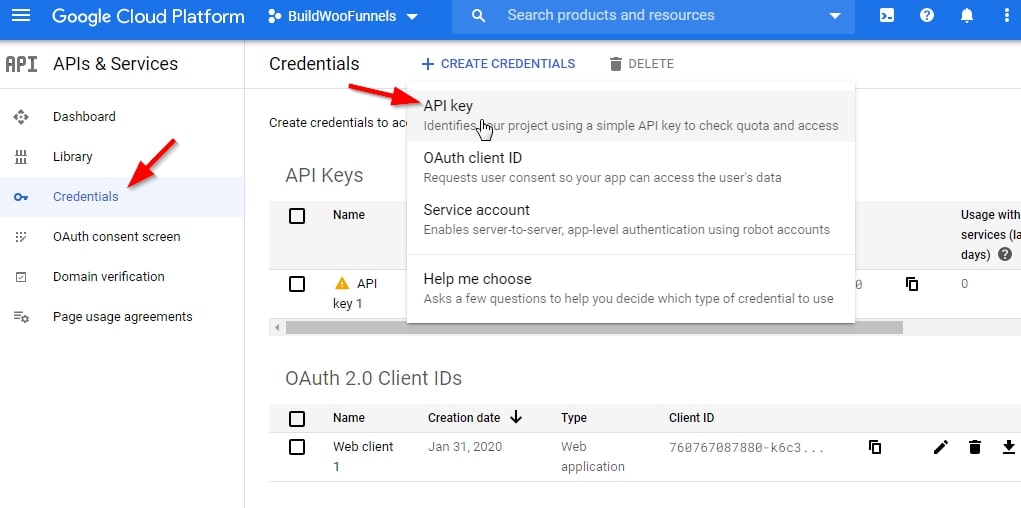Choose API key from the menu

tap(630, 115)
